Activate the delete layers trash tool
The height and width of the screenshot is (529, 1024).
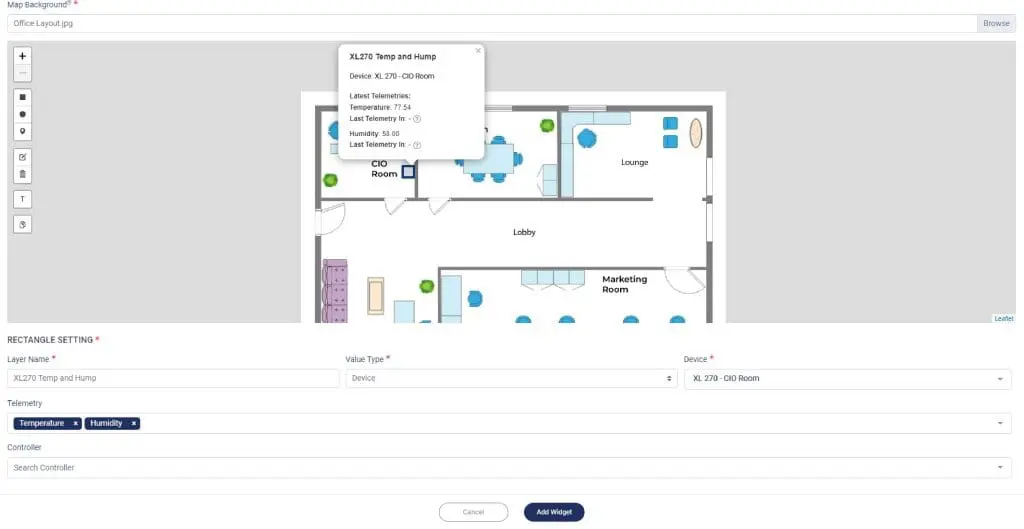tap(23, 174)
